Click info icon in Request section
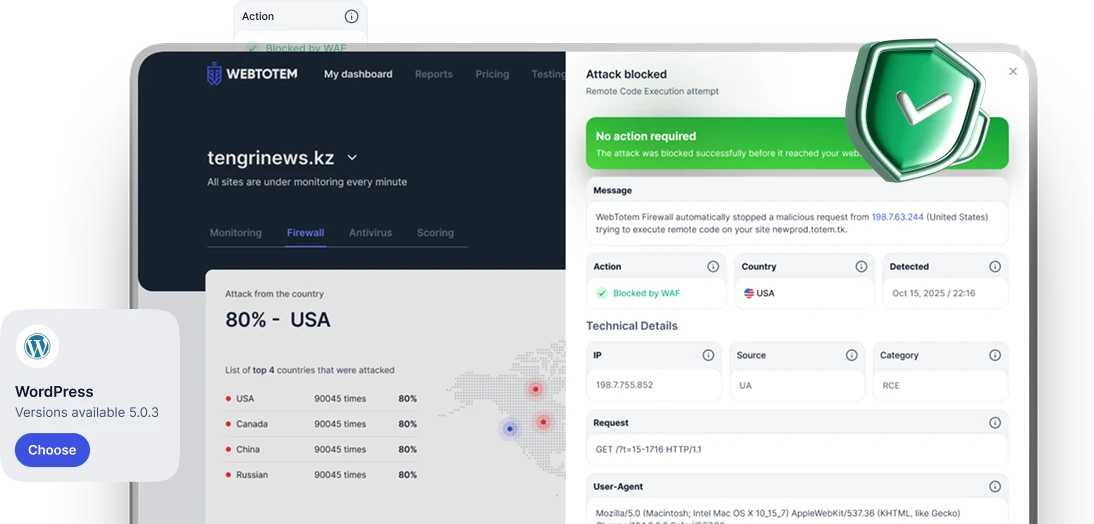The height and width of the screenshot is (524, 1094). 995,423
